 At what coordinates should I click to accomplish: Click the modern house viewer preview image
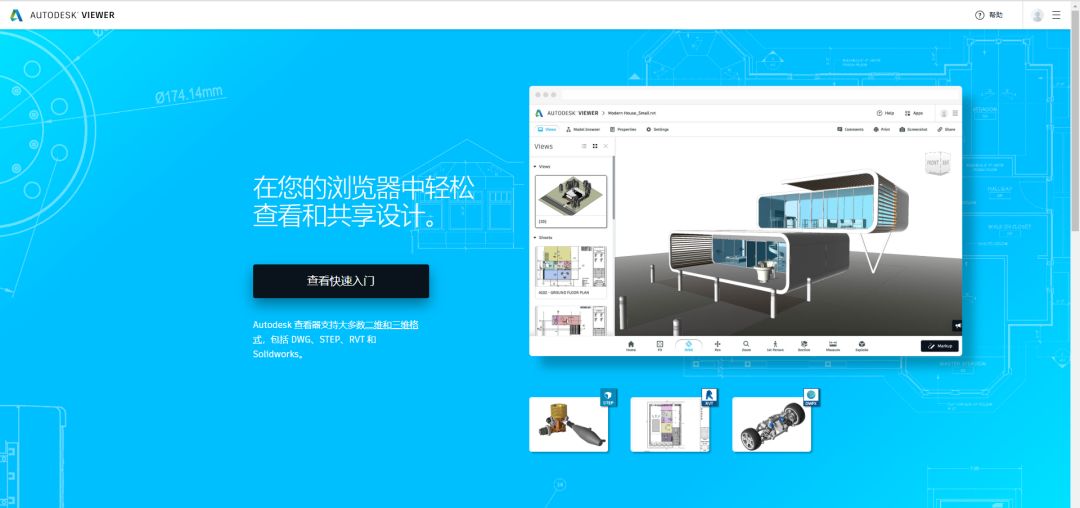point(745,221)
